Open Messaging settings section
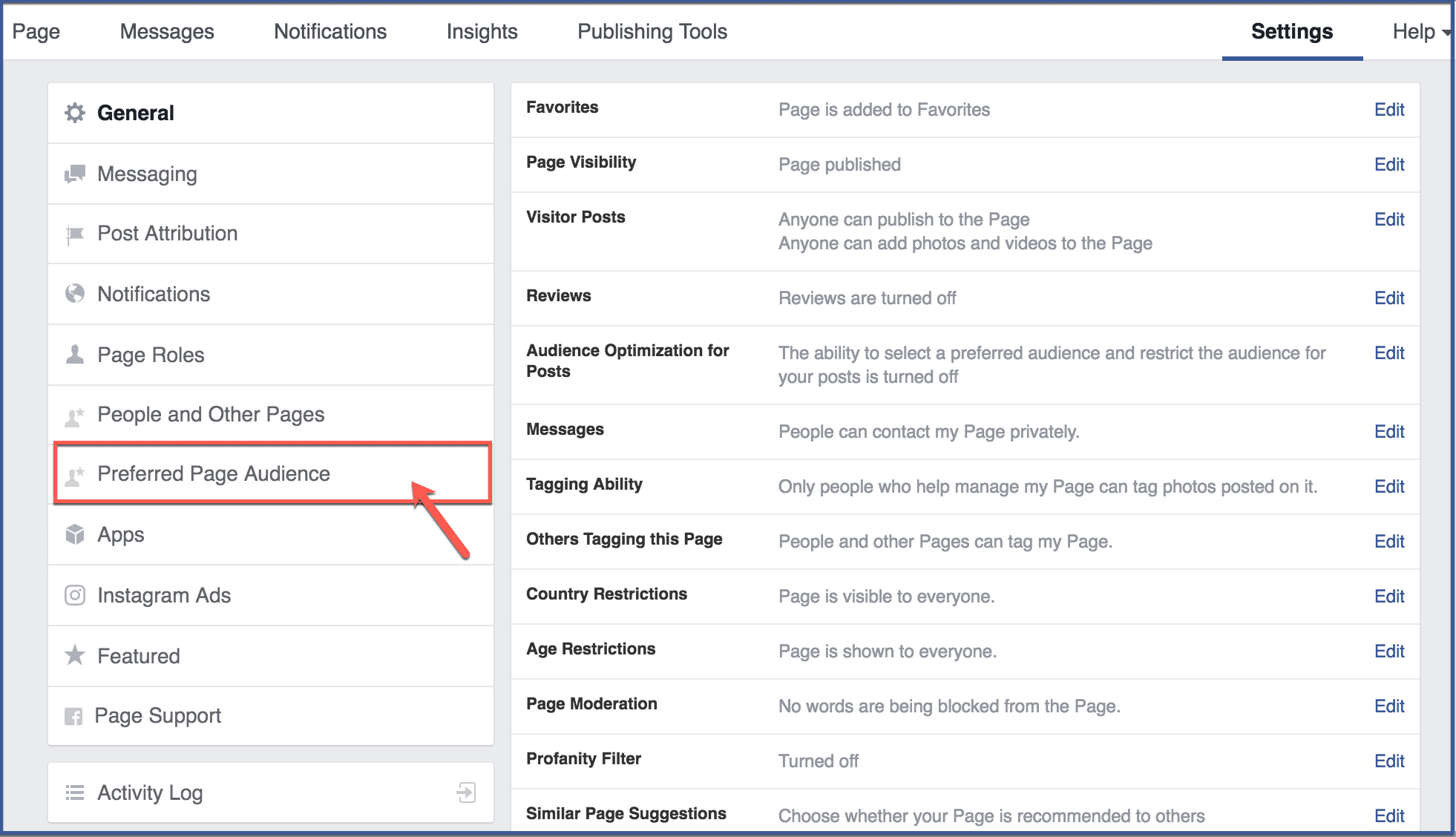 point(271,174)
